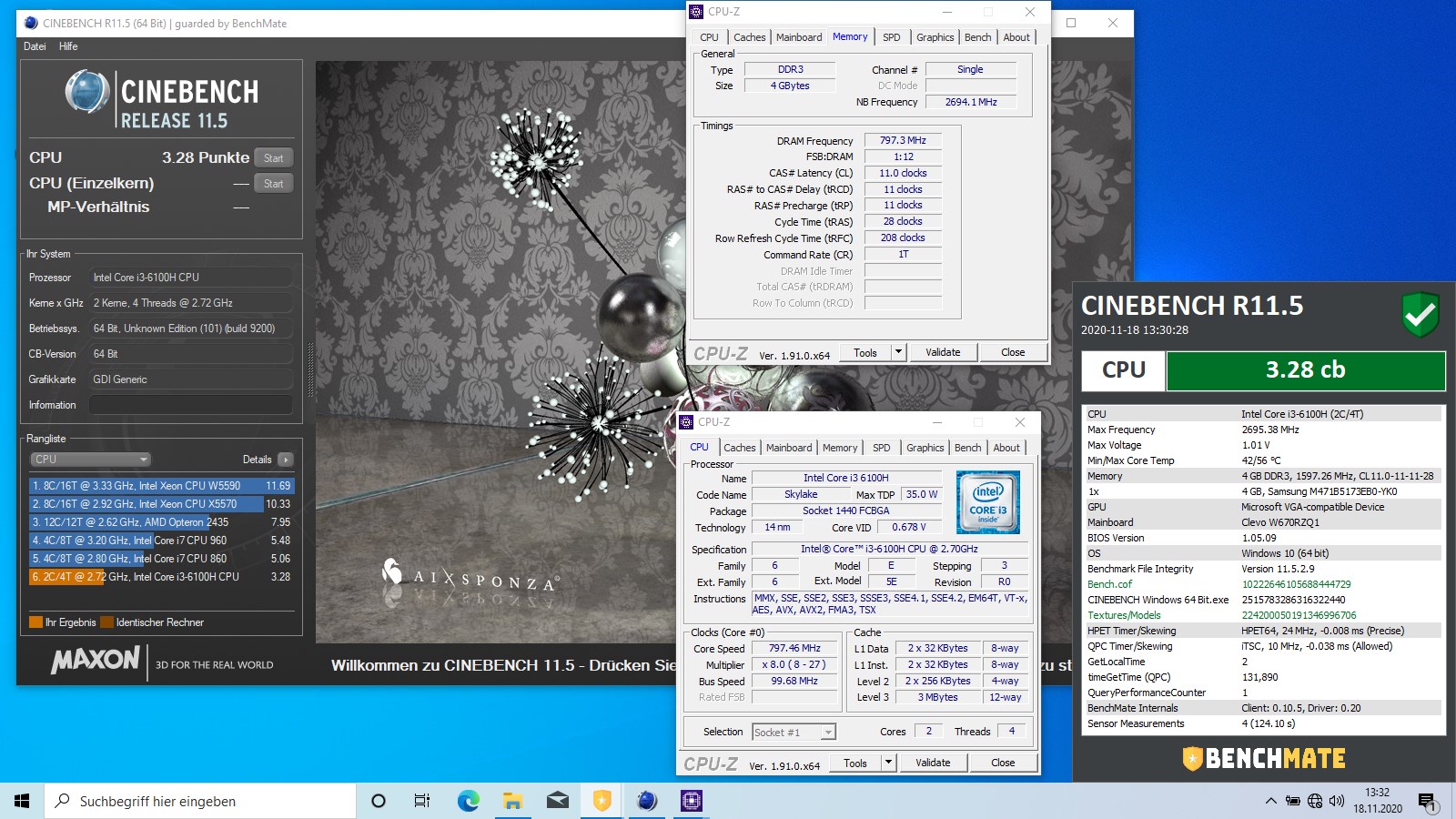Click the Information input field in Cinebench
The height and width of the screenshot is (819, 1456).
tap(190, 405)
